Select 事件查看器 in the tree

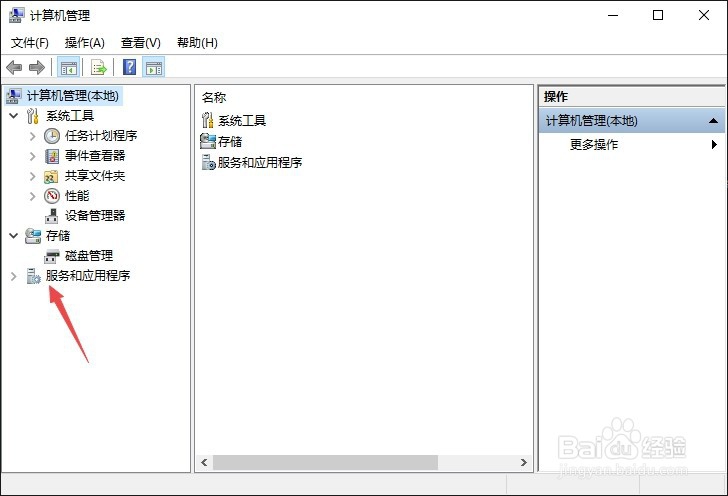point(95,156)
